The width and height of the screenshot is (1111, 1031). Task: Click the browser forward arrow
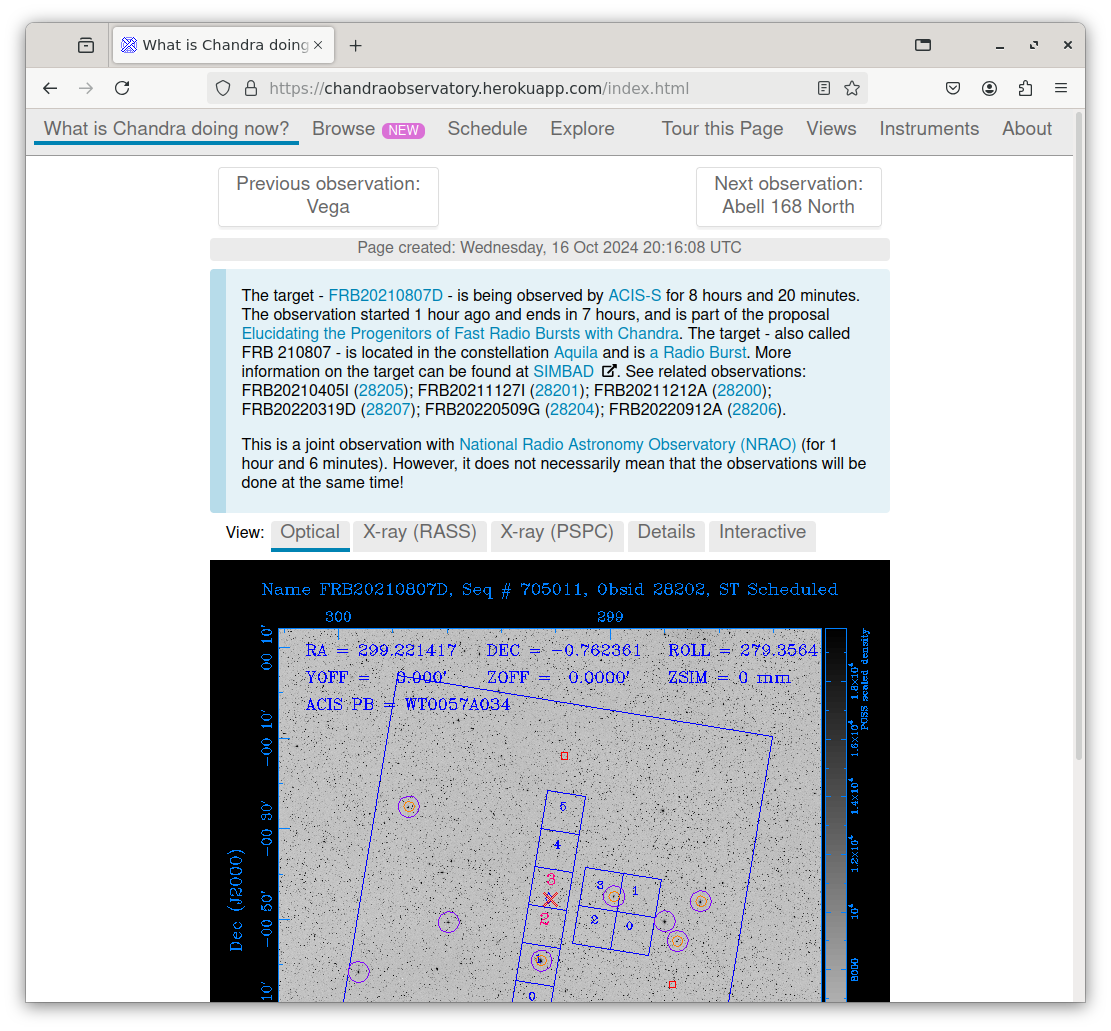click(86, 89)
